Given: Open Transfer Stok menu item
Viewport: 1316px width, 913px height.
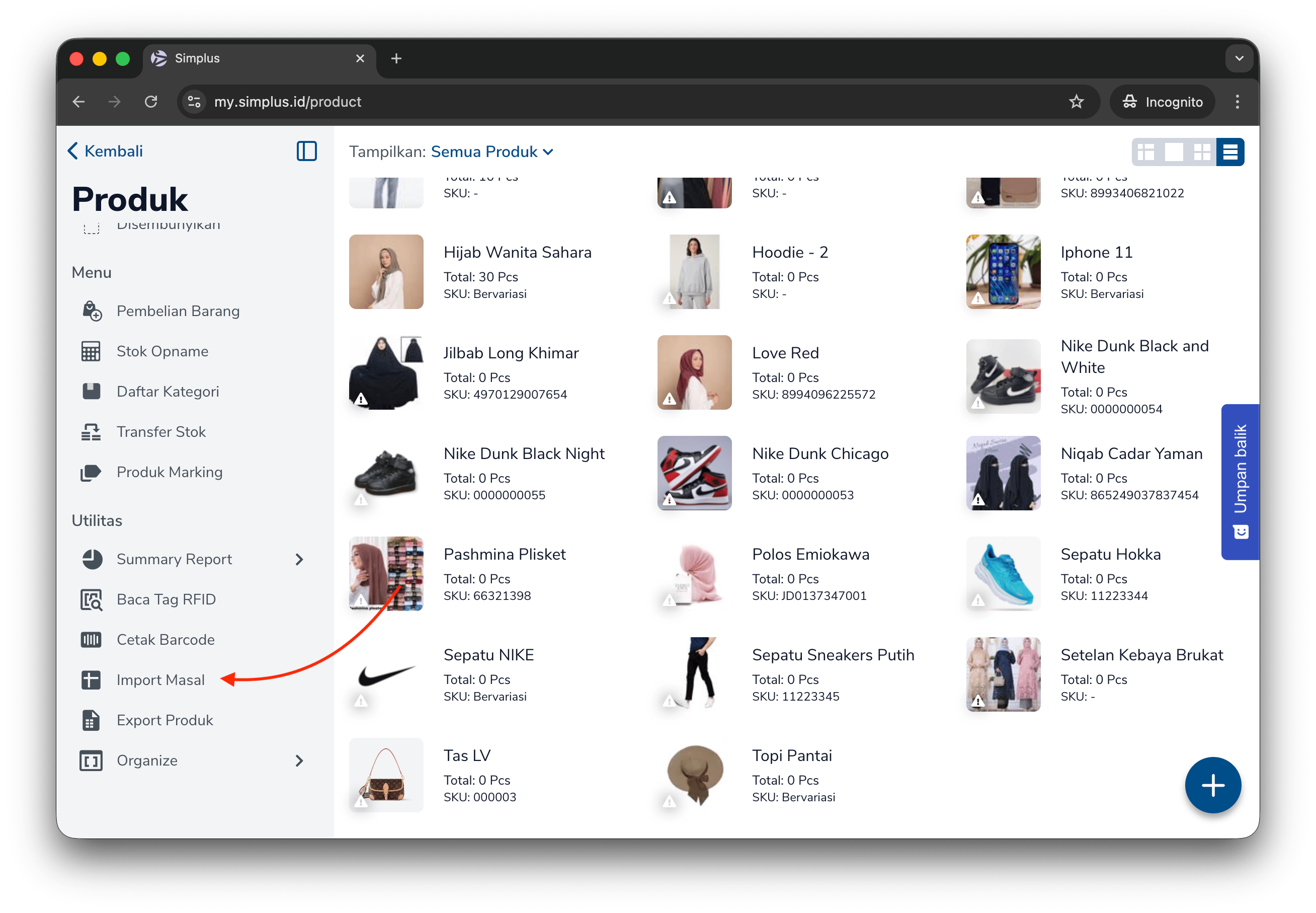Looking at the screenshot, I should pos(161,432).
